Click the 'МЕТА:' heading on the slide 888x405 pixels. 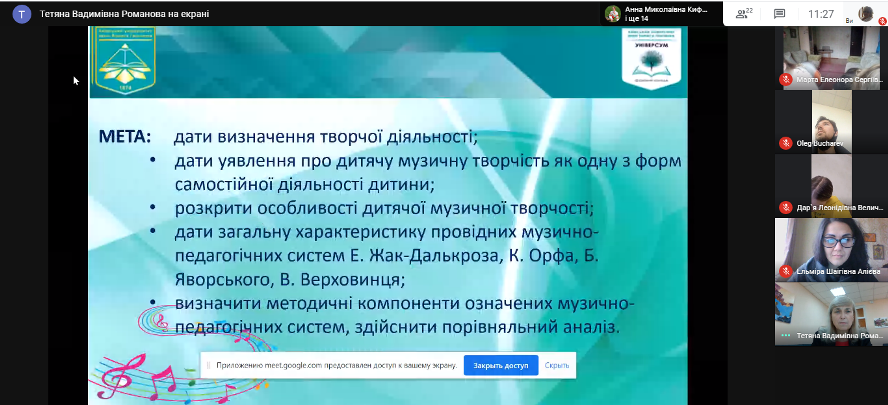[x=126, y=137]
